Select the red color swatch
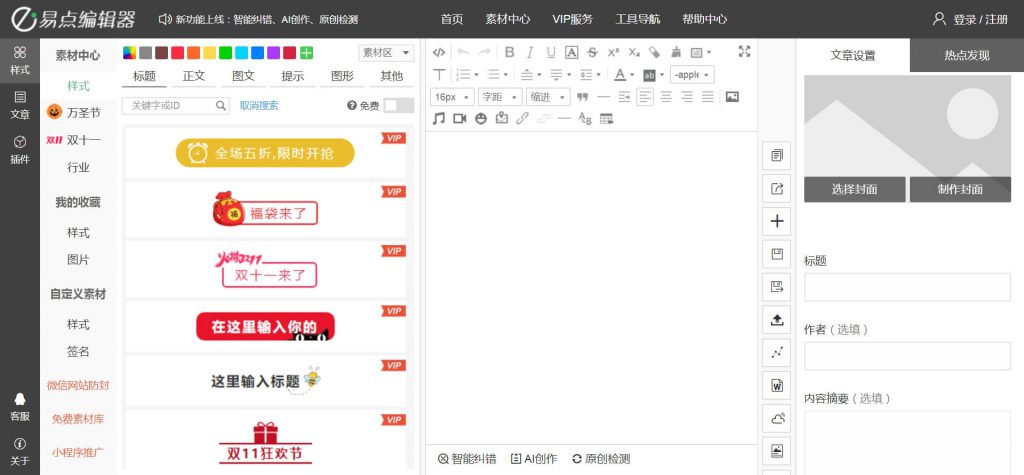This screenshot has height=475, width=1024. [178, 53]
